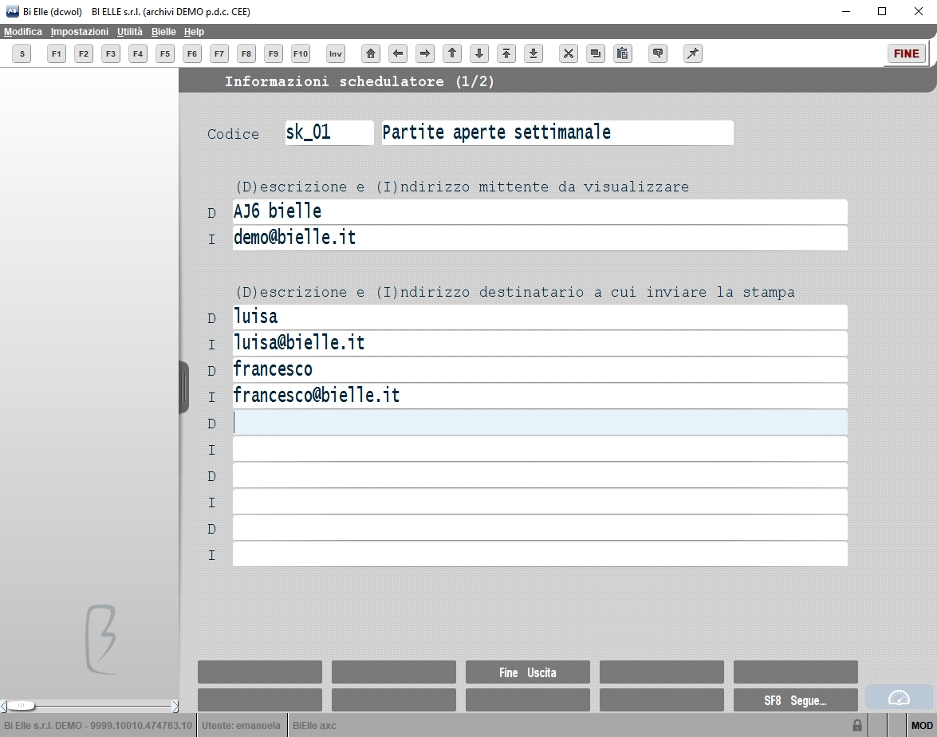937x737 pixels.
Task: Click the sender address field demo@bielle.it
Action: (540, 238)
